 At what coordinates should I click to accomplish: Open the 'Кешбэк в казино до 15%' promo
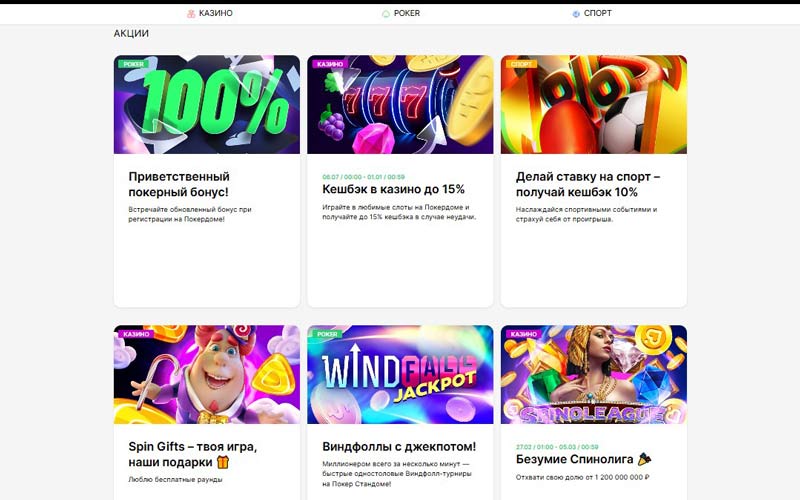[393, 189]
